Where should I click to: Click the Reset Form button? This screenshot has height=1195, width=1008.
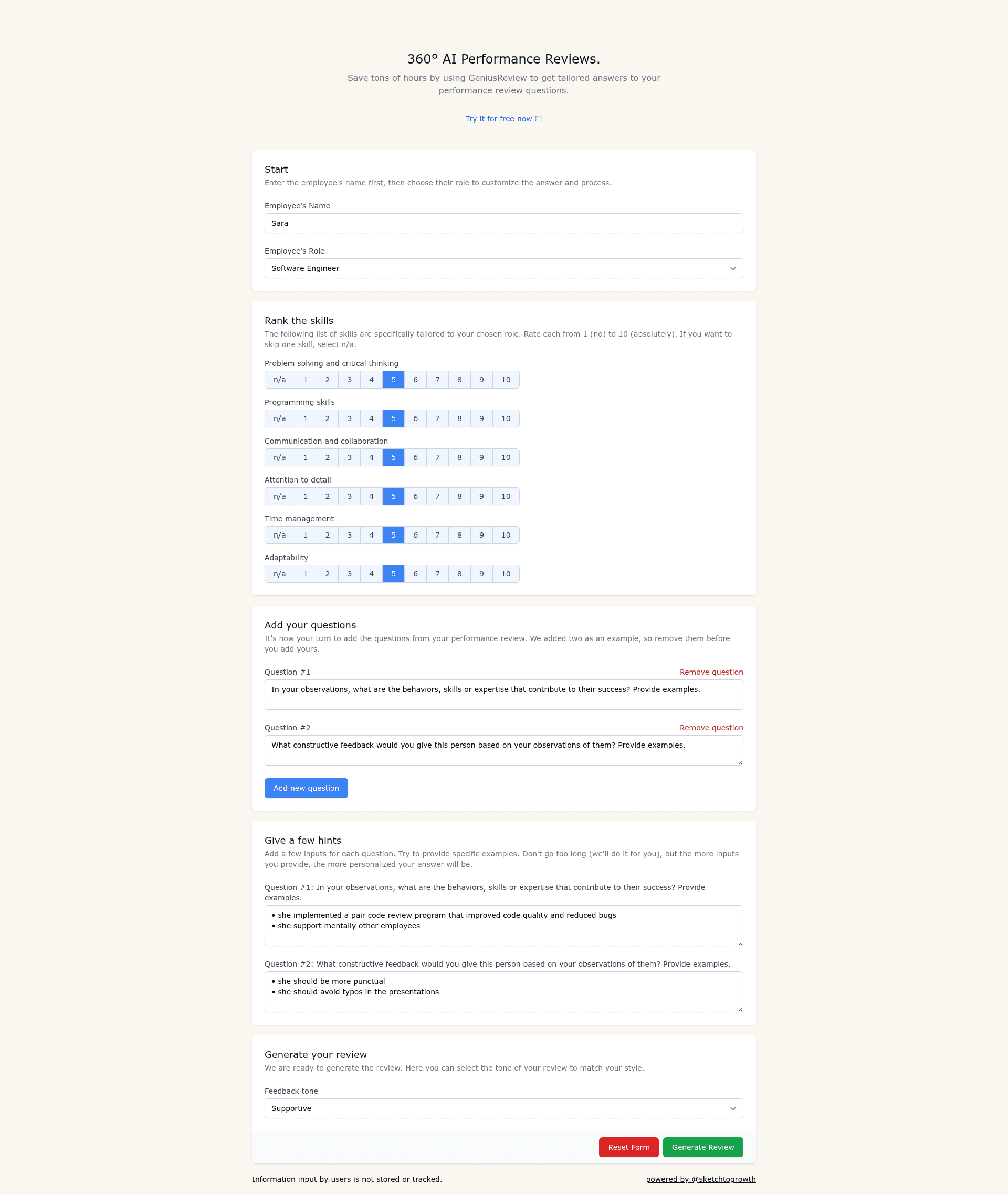(x=628, y=1147)
